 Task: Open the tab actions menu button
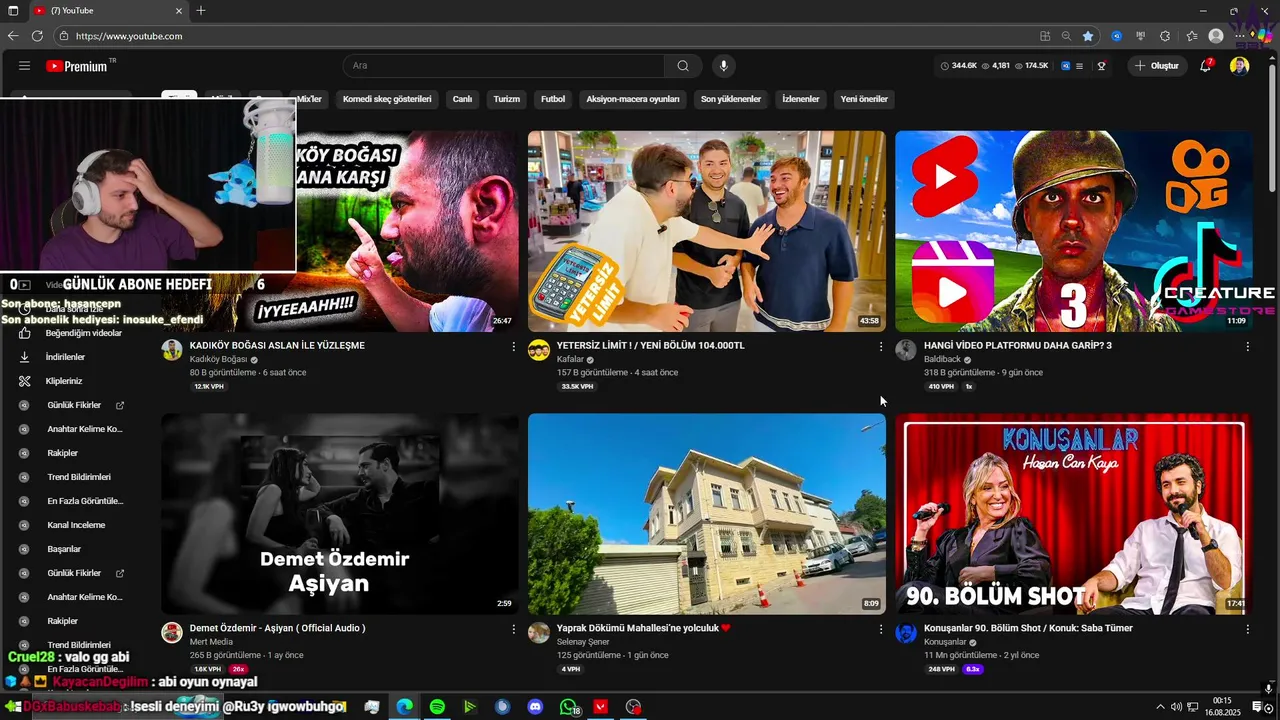click(x=13, y=10)
